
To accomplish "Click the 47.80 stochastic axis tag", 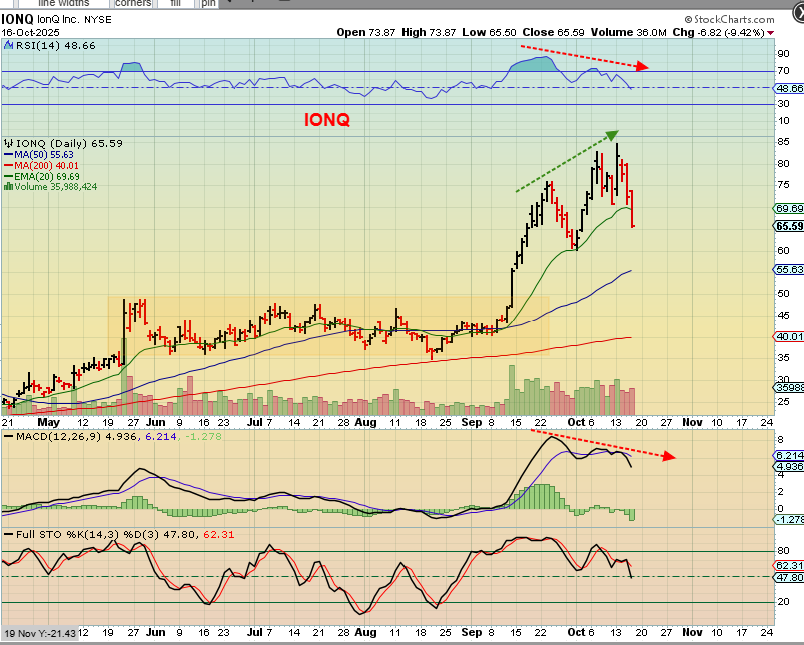I will click(789, 577).
